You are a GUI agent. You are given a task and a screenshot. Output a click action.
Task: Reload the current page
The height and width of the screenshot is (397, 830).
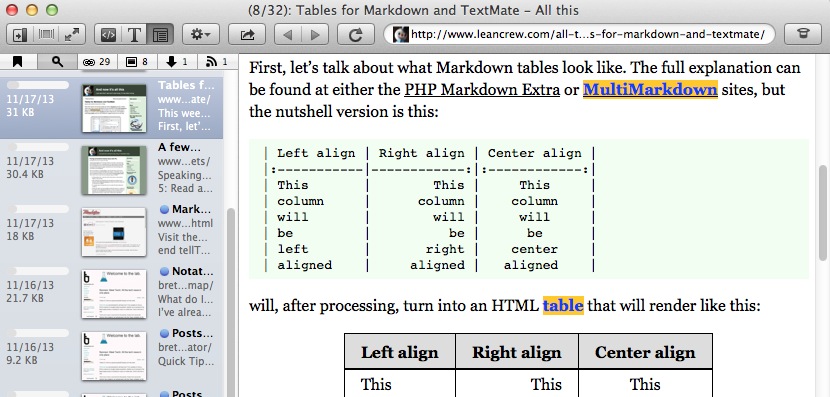point(356,35)
